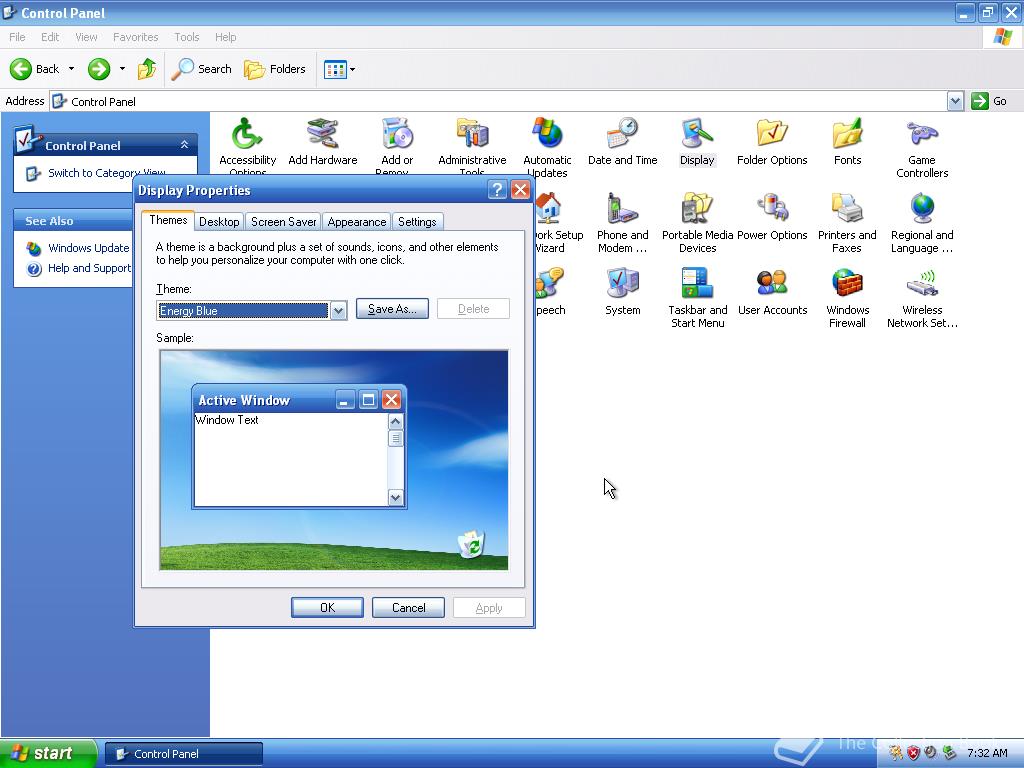1024x768 pixels.
Task: Open the Address bar dropdown
Action: tap(955, 101)
